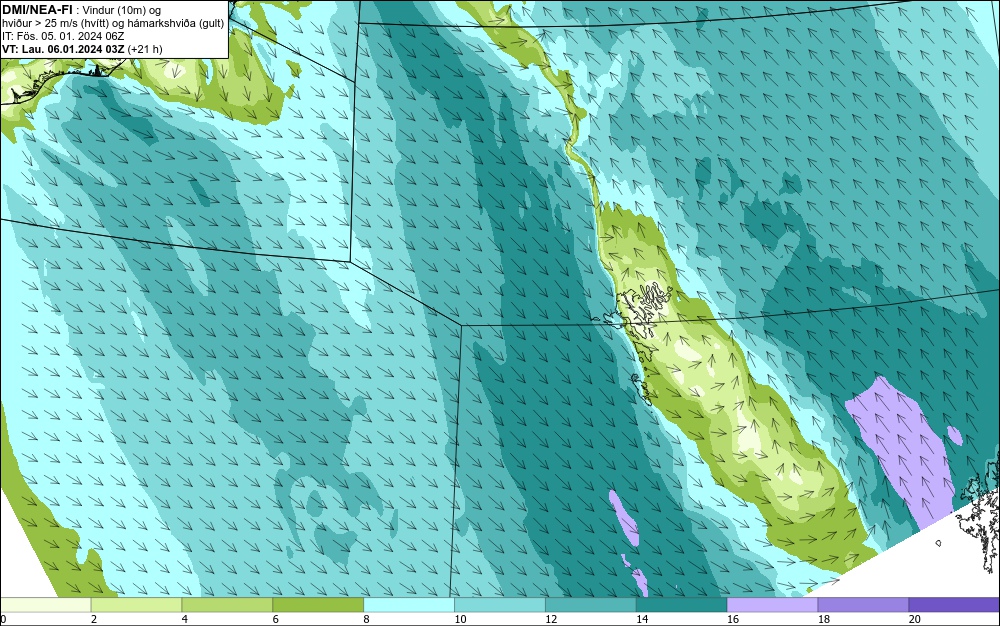Click the 18–20 m/s medium purple legend swatch
The height and width of the screenshot is (626, 1000).
coord(864,604)
